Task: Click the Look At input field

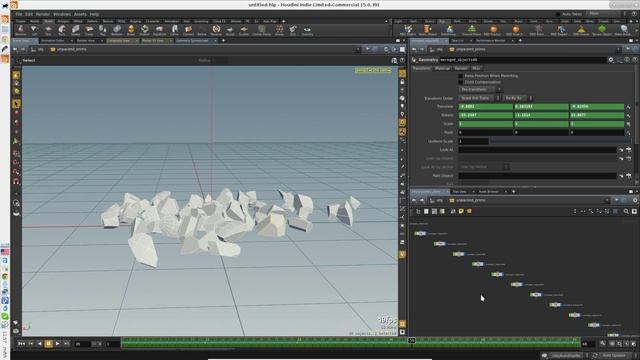Action: 537,150
